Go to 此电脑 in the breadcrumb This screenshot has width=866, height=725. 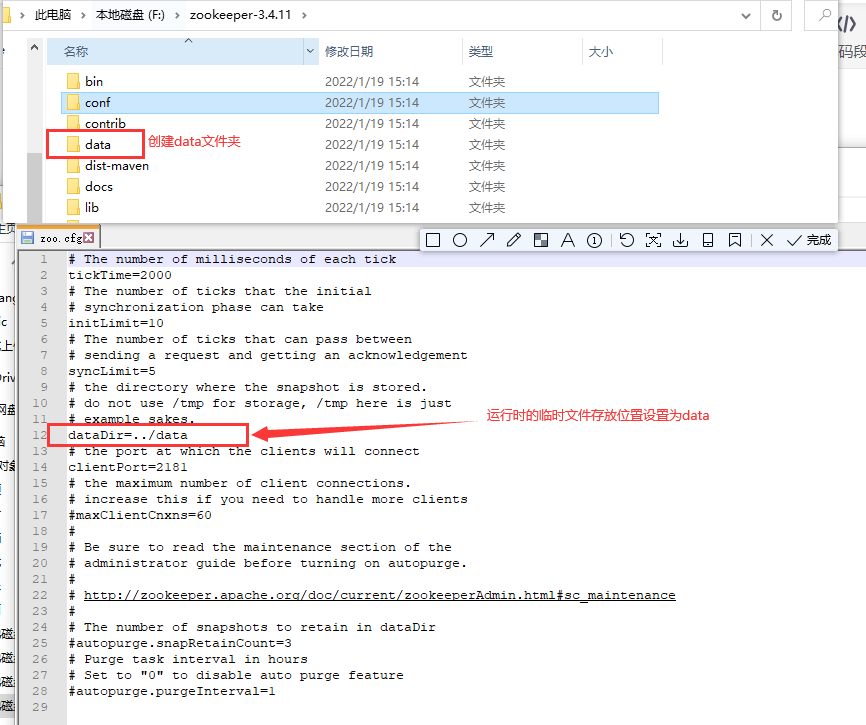pos(53,15)
